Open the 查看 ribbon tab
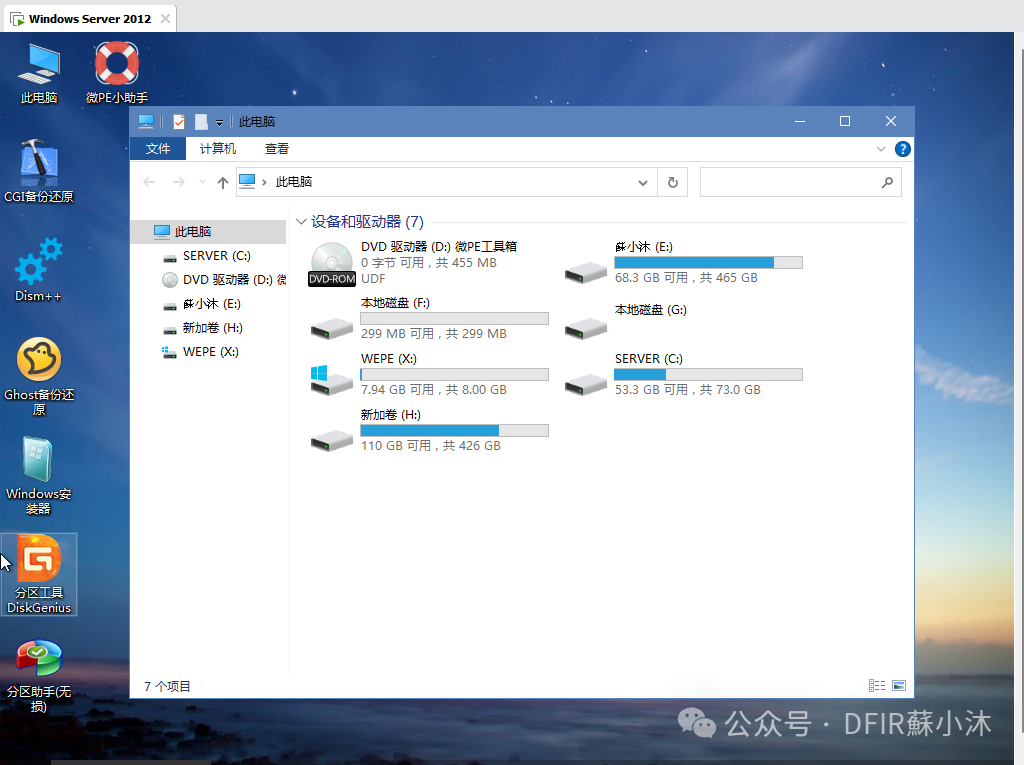This screenshot has height=765, width=1024. [x=277, y=149]
